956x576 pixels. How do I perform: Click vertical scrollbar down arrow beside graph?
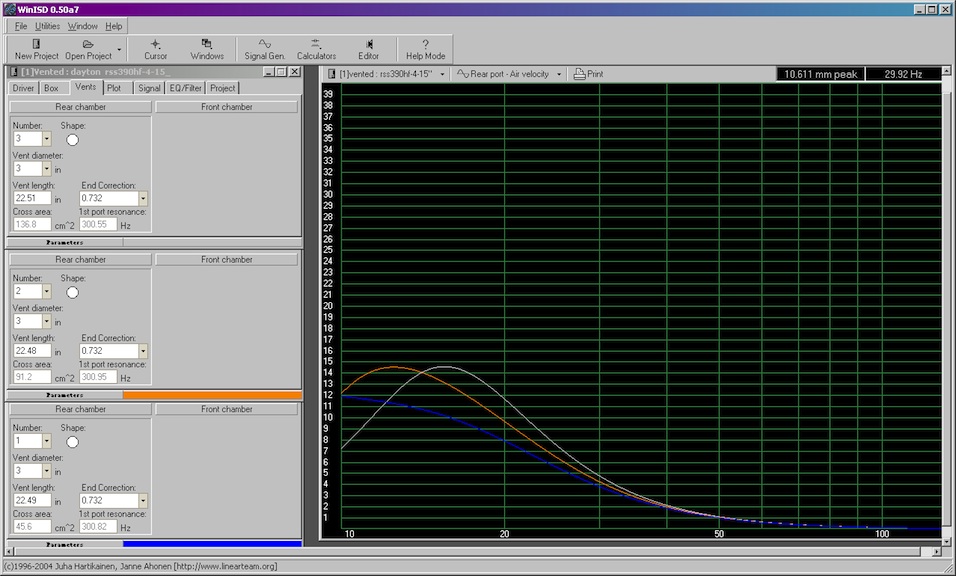[947, 541]
